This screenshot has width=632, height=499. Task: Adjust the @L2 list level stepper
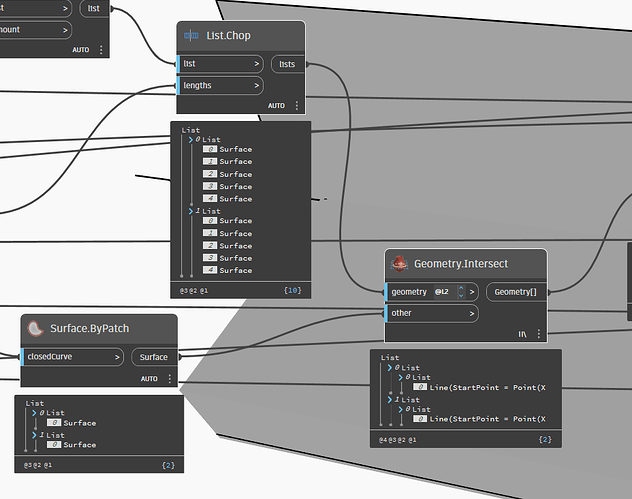(461, 292)
